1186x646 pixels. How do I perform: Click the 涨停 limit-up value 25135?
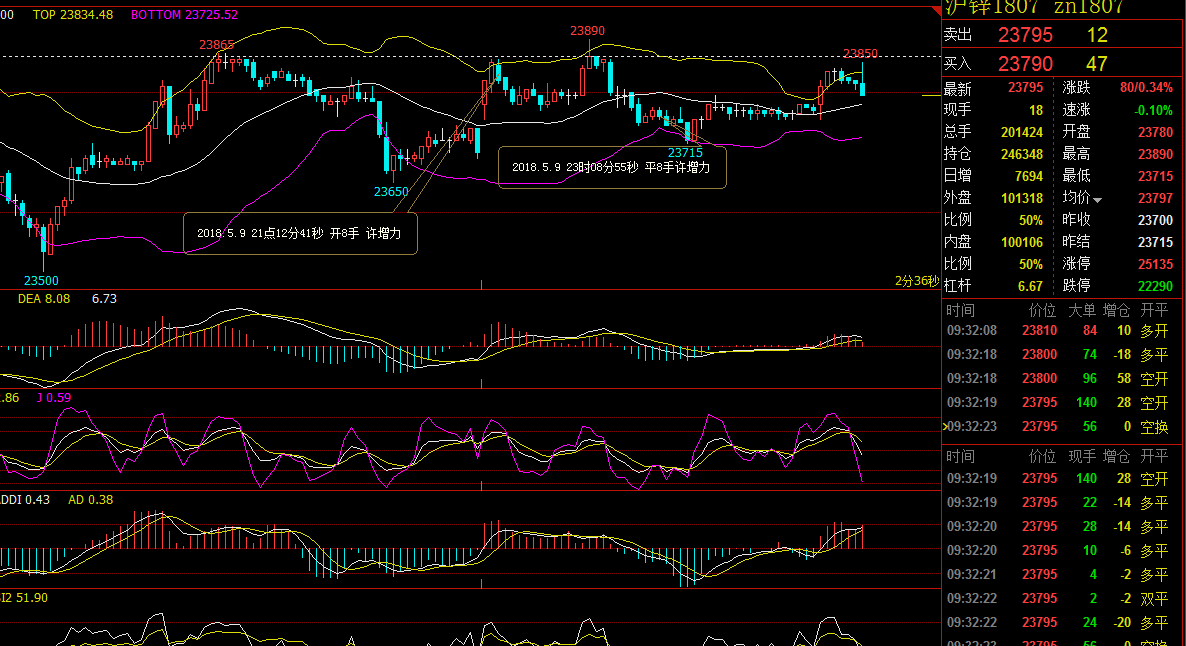point(1155,264)
